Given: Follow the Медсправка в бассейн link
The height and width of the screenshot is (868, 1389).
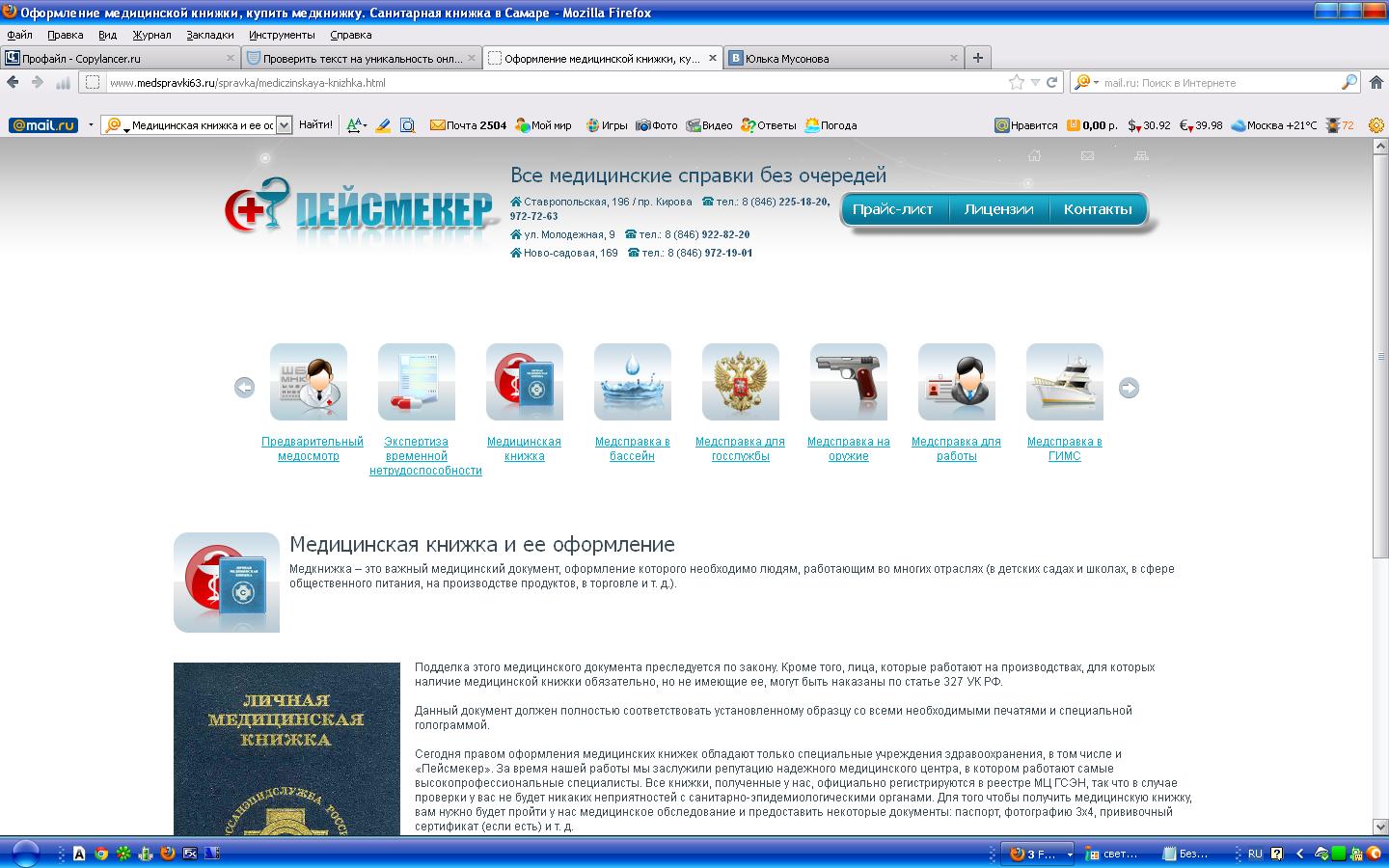Looking at the screenshot, I should click(x=633, y=448).
